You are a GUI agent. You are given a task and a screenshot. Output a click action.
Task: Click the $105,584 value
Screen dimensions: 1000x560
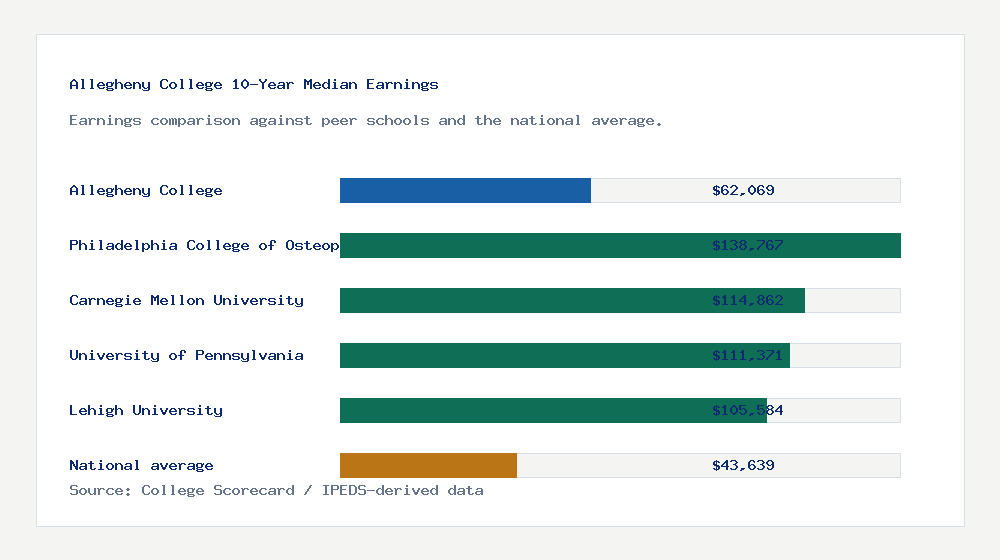pyautogui.click(x=747, y=410)
